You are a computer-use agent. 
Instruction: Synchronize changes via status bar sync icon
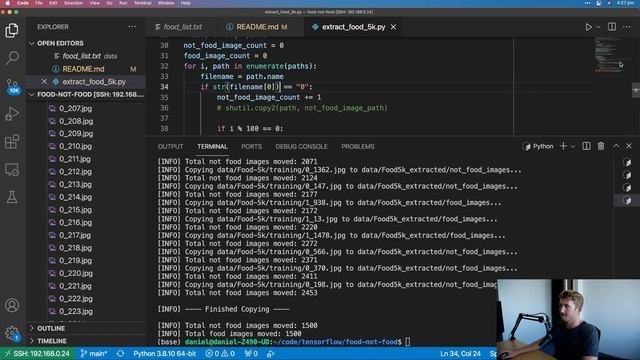tap(120, 353)
